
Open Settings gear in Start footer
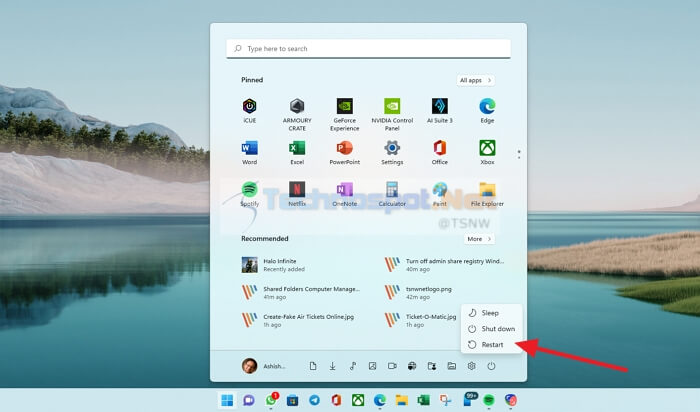(471, 366)
